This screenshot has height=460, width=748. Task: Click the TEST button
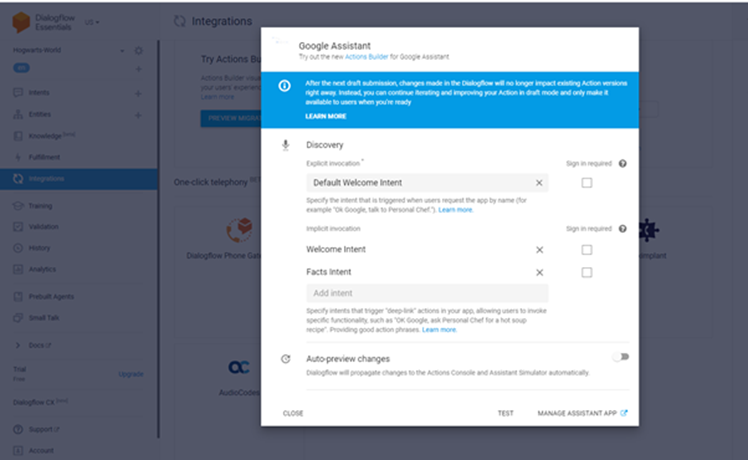pyautogui.click(x=505, y=413)
